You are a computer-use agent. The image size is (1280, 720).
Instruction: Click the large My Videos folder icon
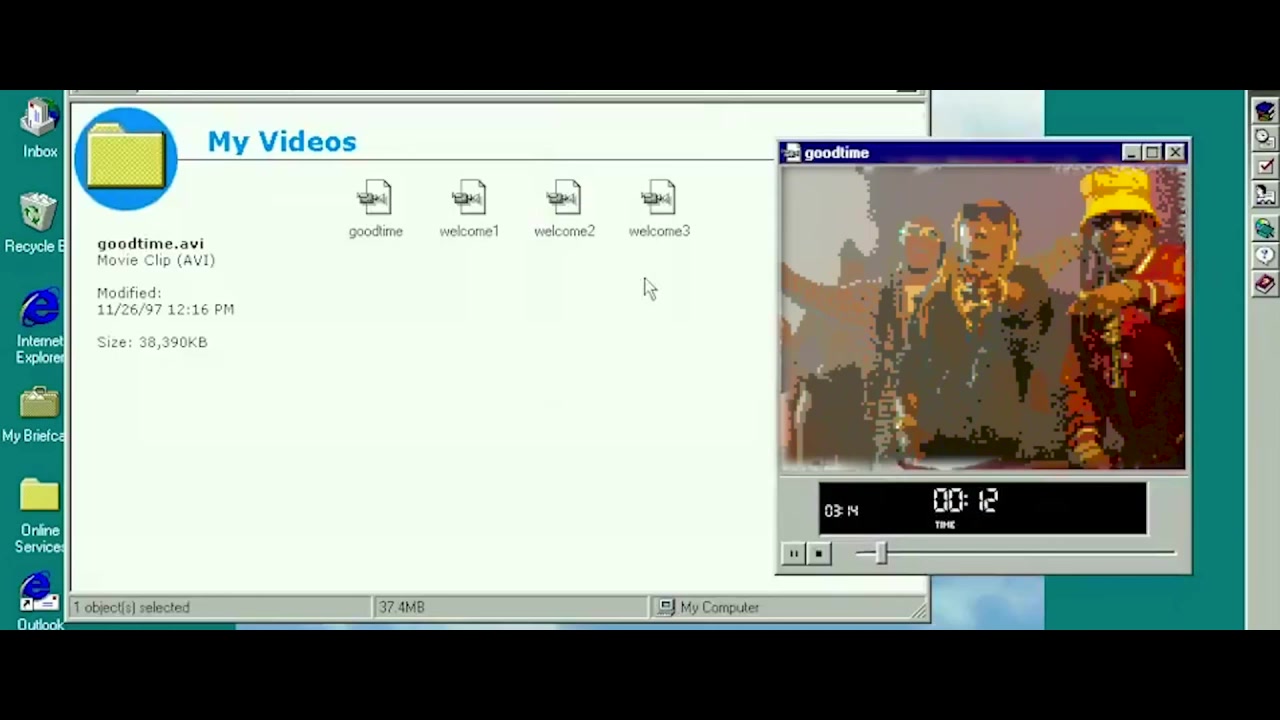tap(126, 158)
